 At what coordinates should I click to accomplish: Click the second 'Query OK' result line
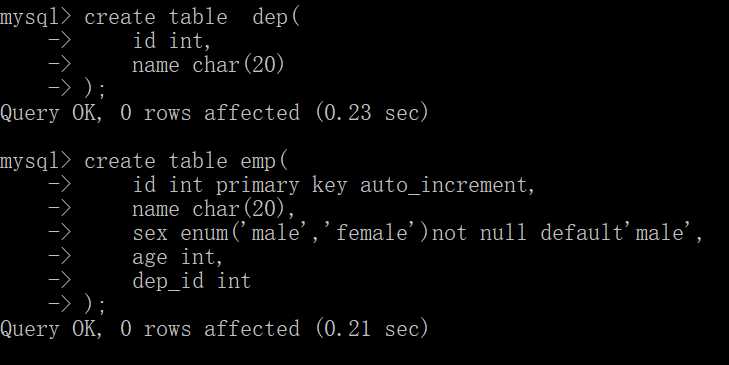[214, 330]
